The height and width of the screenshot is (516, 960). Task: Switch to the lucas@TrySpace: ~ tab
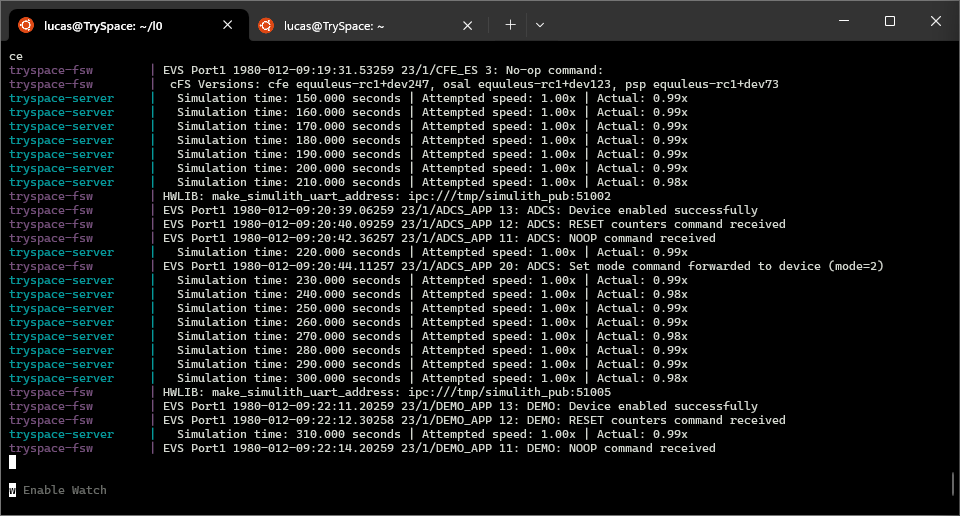tap(367, 26)
